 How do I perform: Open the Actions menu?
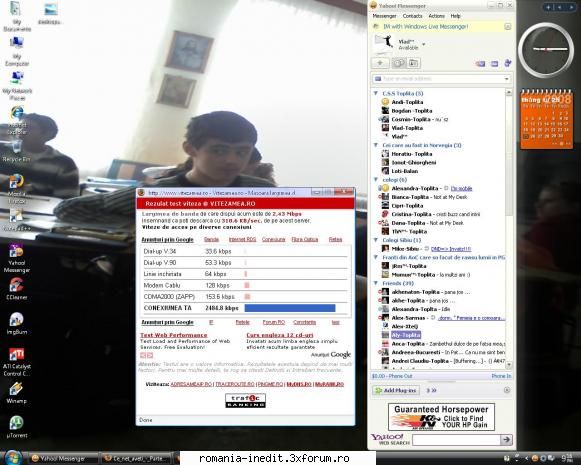(x=436, y=16)
